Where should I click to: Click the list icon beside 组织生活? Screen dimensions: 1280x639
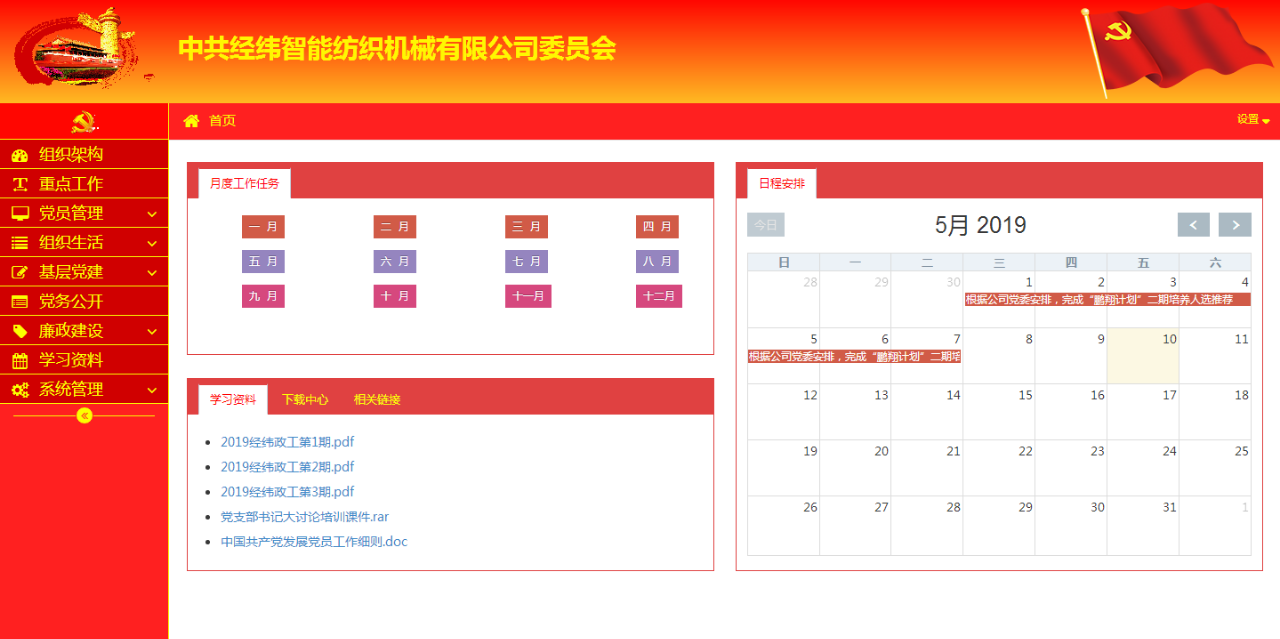[19, 242]
